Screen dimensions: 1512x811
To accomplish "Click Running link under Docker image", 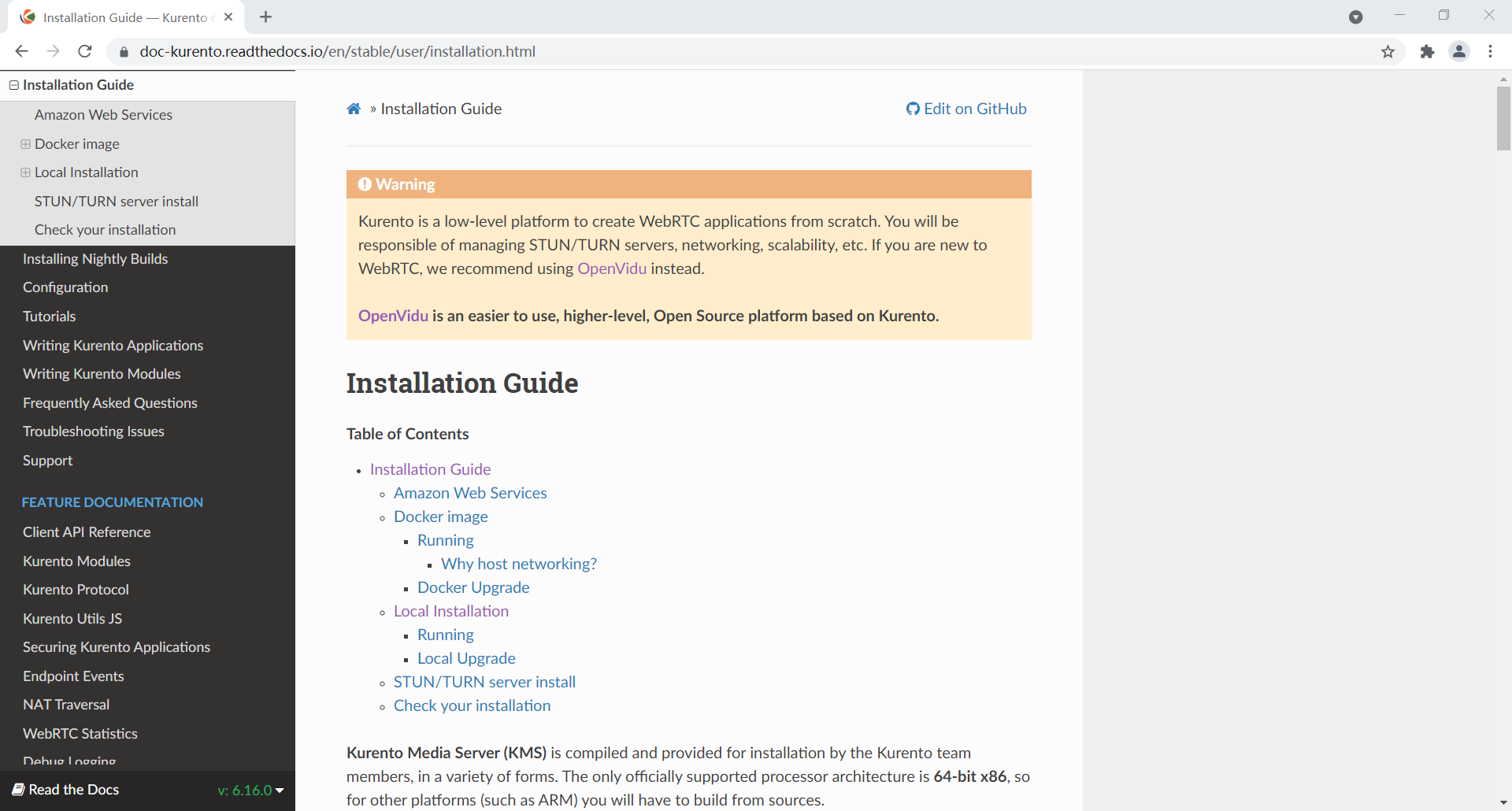I will tap(446, 540).
